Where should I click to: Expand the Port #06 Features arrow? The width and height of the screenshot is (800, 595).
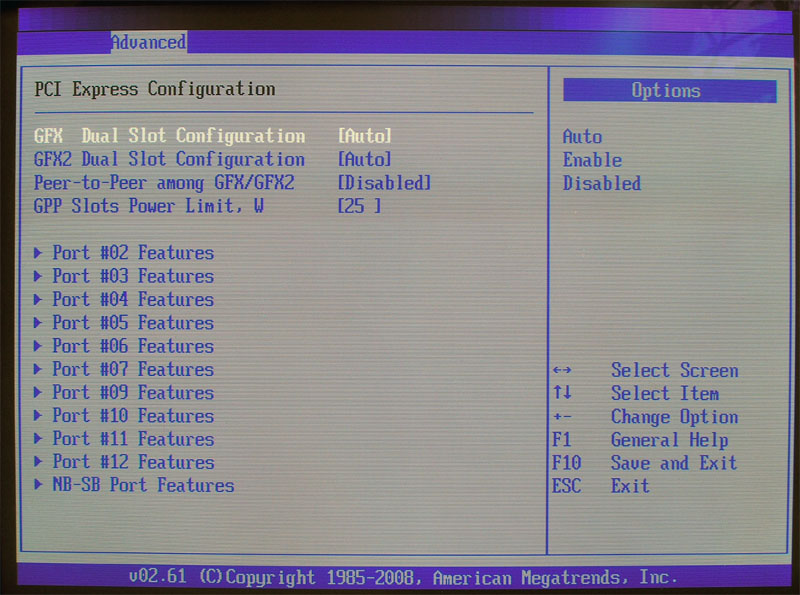38,346
